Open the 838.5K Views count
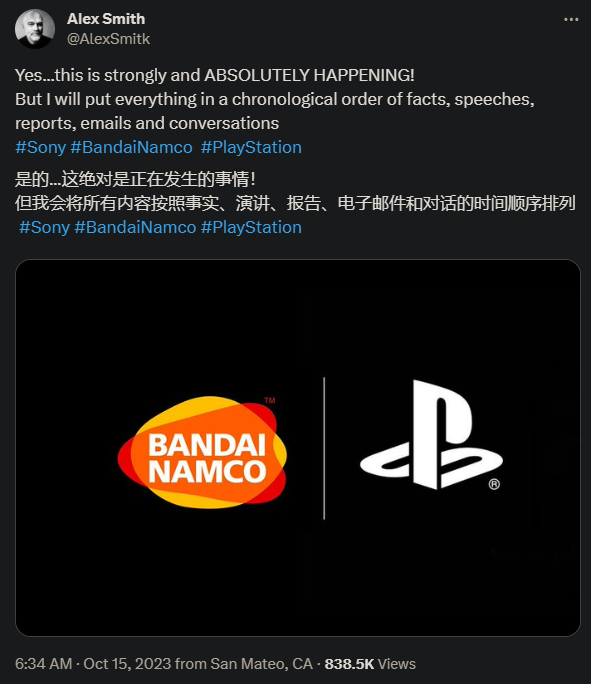Screen dimensions: 591x684 370,664
